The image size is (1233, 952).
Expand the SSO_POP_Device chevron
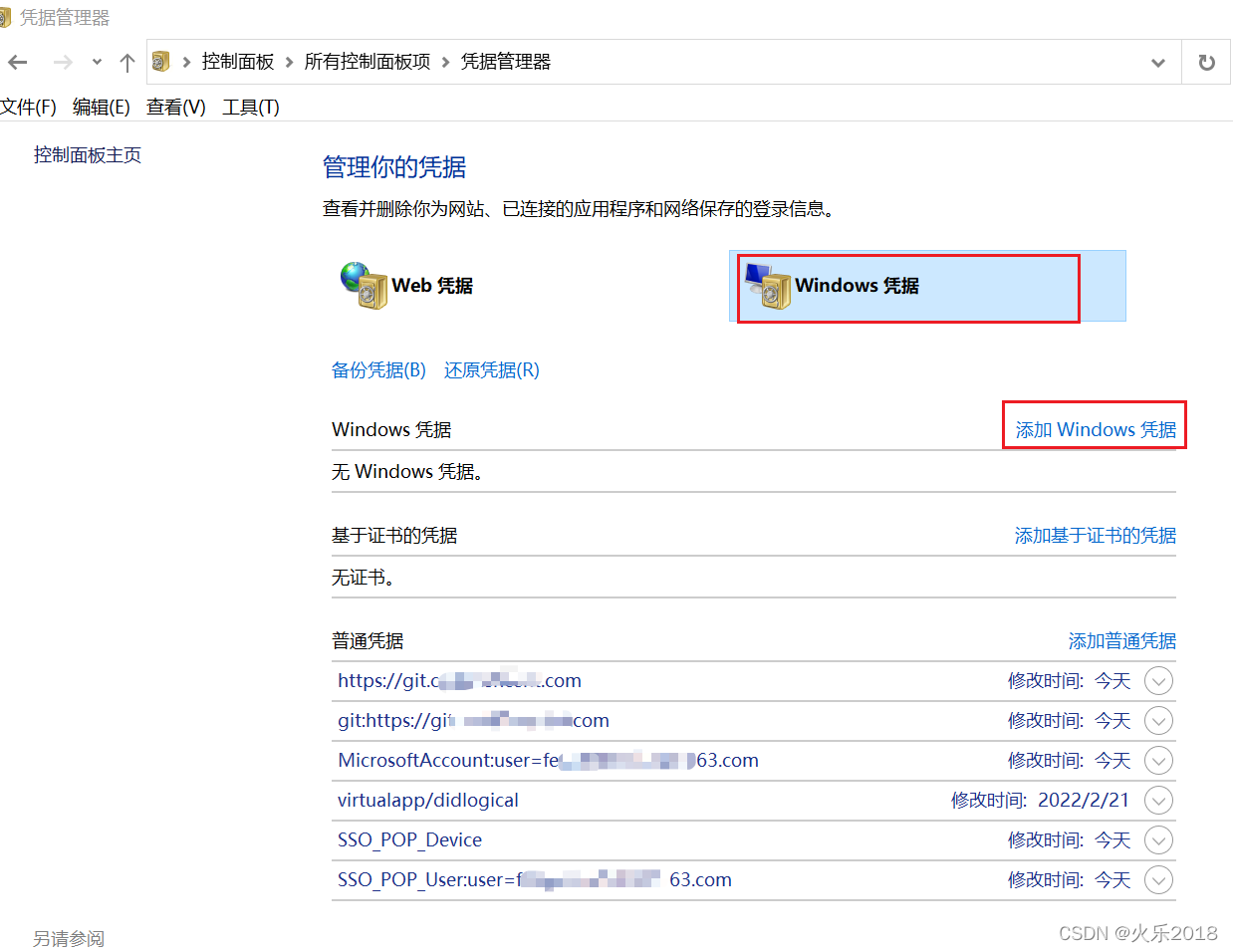[1158, 840]
